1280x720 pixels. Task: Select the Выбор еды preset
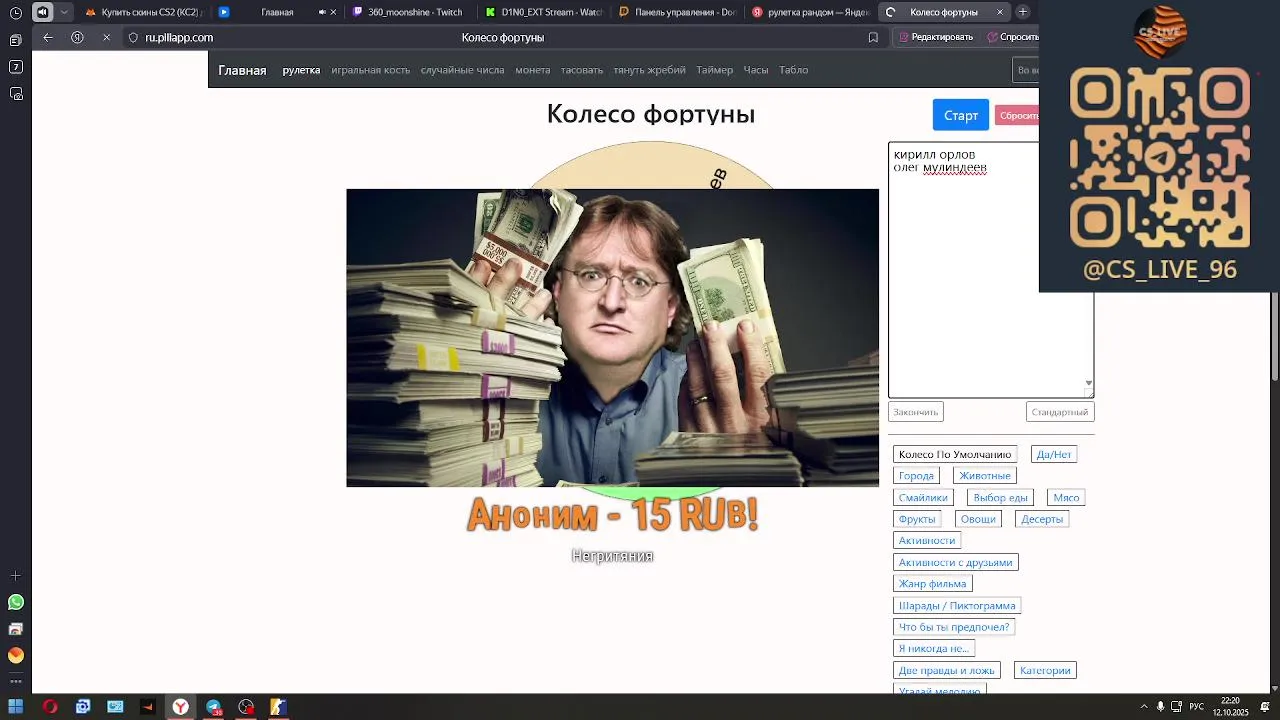pos(1001,498)
